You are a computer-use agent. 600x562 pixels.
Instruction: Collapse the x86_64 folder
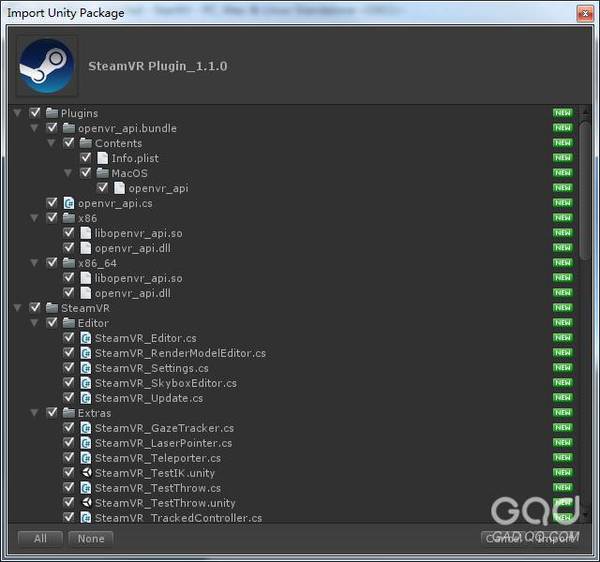point(34,263)
